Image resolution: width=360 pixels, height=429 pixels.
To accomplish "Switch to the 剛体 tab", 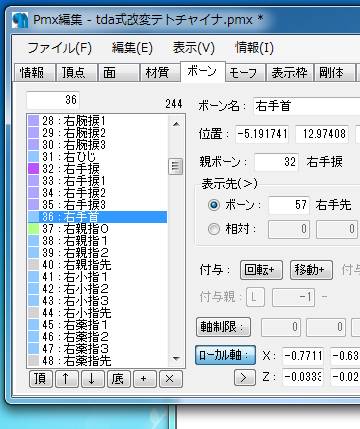I will (334, 72).
